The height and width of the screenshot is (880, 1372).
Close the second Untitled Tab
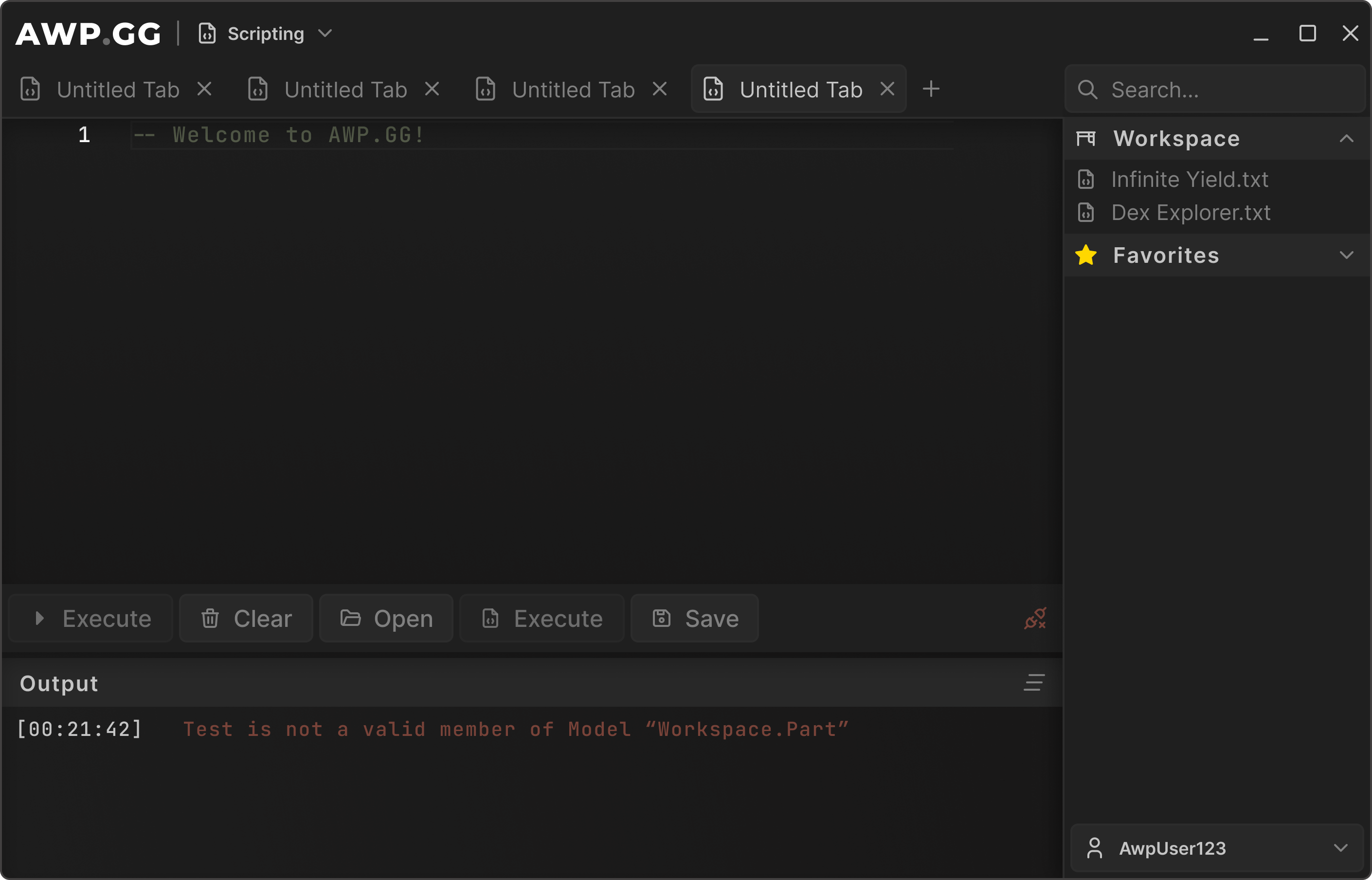[x=433, y=89]
